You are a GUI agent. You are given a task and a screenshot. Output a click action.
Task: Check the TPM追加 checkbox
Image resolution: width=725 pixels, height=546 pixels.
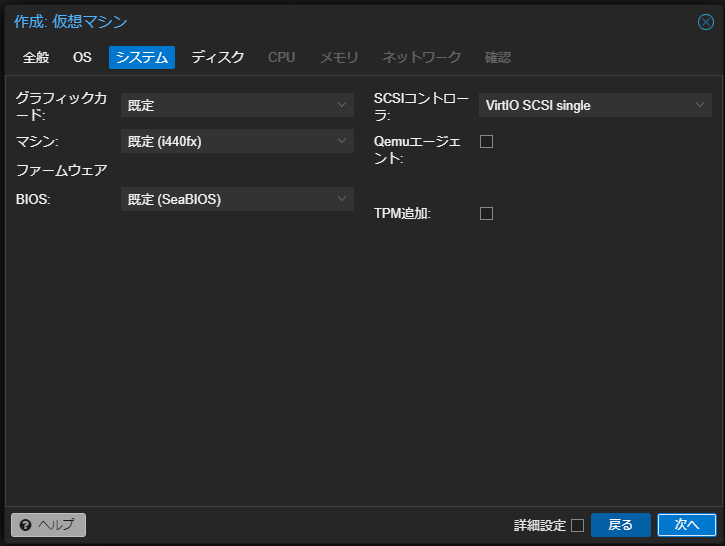coord(486,214)
